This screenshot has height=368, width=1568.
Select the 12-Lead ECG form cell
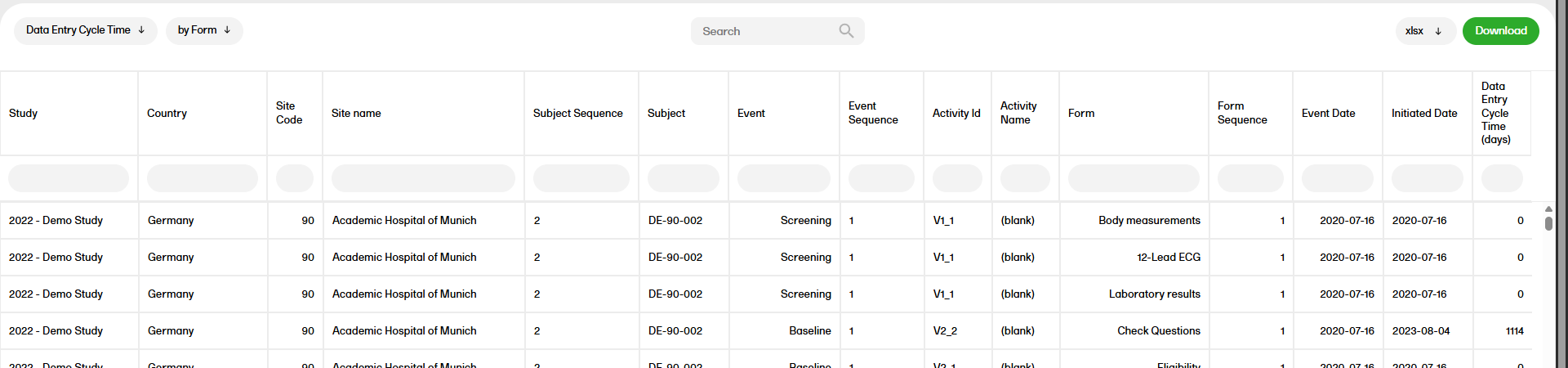coord(1169,258)
